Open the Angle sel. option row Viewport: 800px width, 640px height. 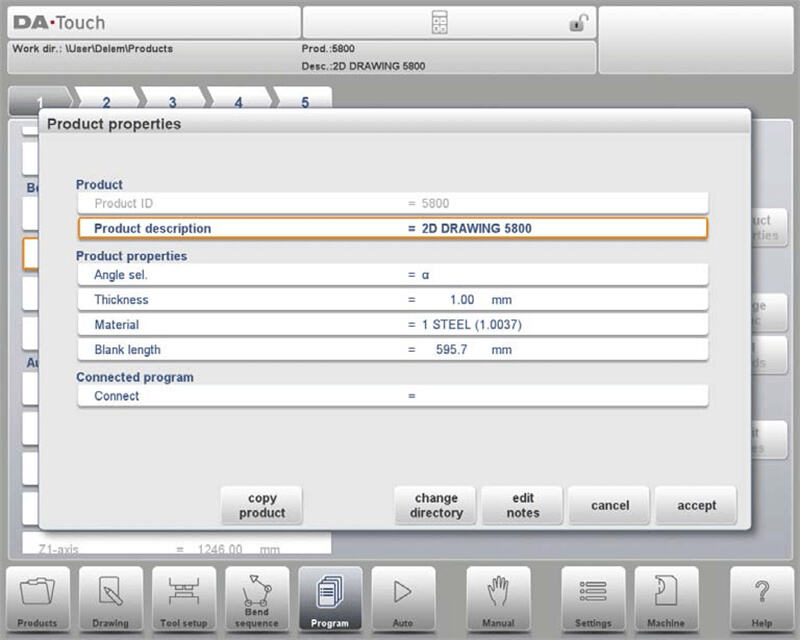392,274
